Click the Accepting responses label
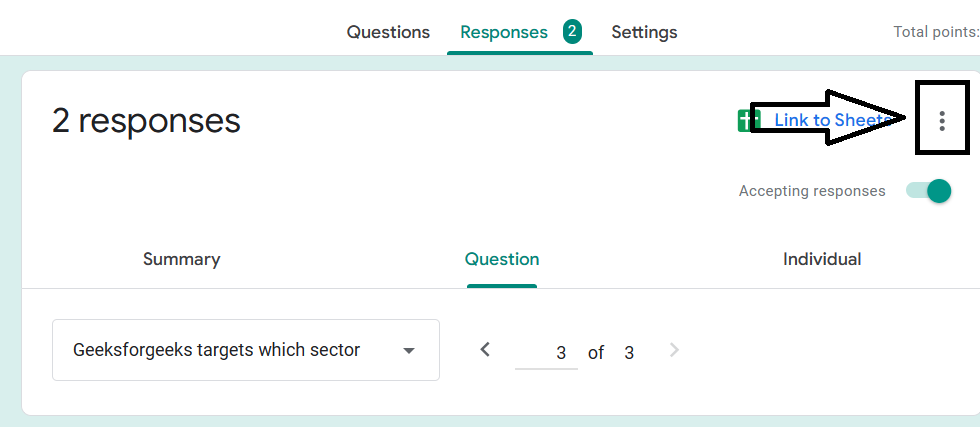The image size is (980, 427). pos(812,191)
